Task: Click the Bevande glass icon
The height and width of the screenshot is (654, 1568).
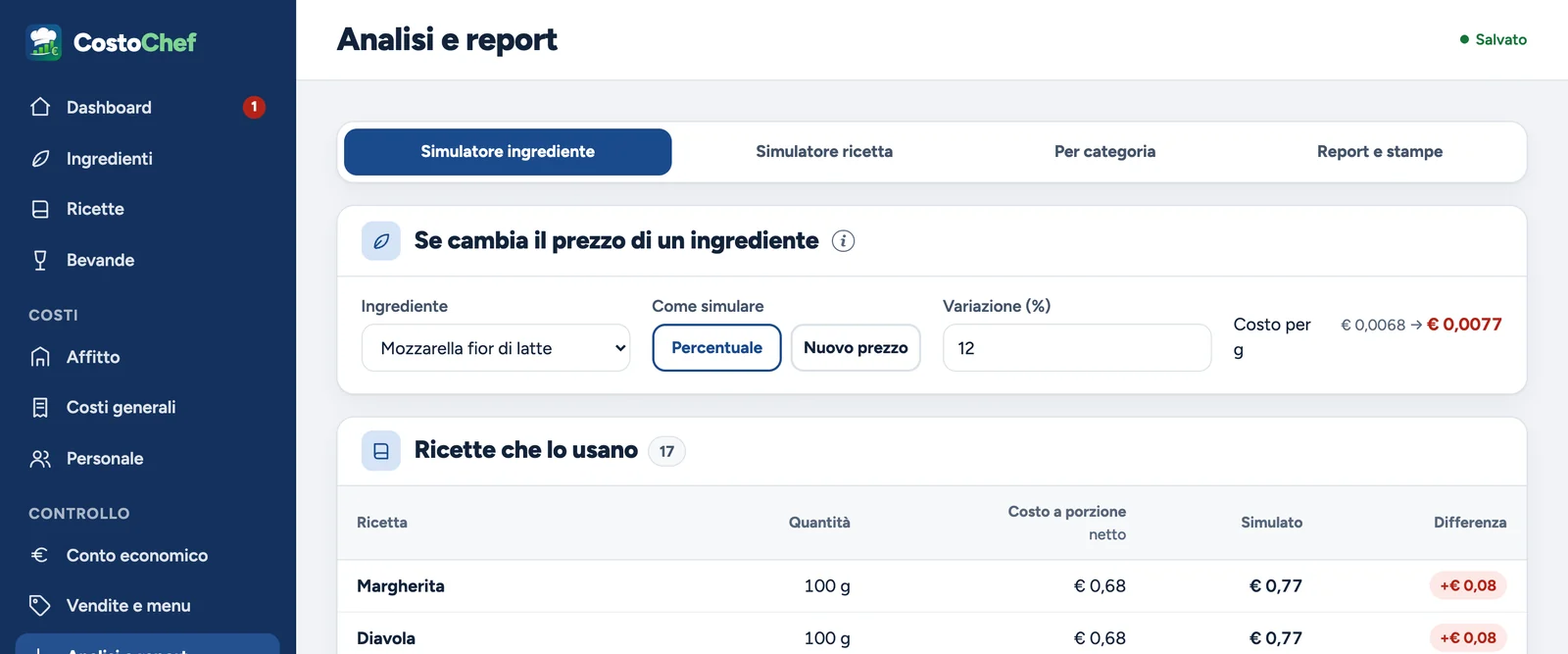Action: [40, 260]
